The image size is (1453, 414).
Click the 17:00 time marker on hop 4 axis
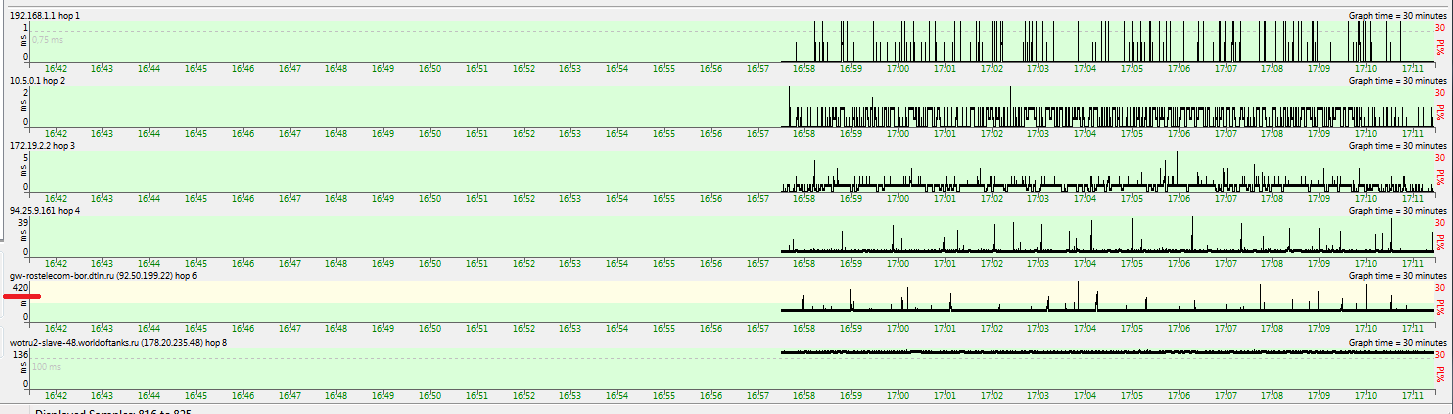pos(898,264)
